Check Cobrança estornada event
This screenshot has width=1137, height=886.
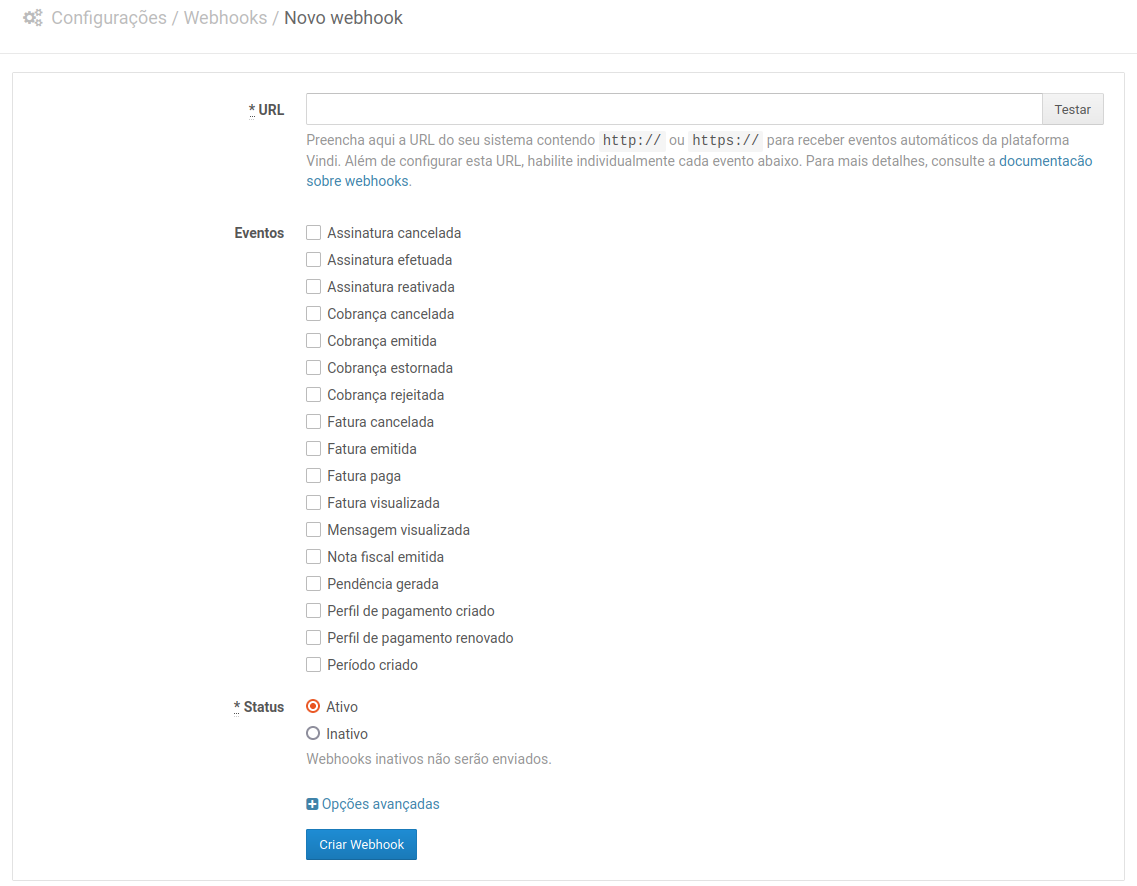tap(313, 368)
